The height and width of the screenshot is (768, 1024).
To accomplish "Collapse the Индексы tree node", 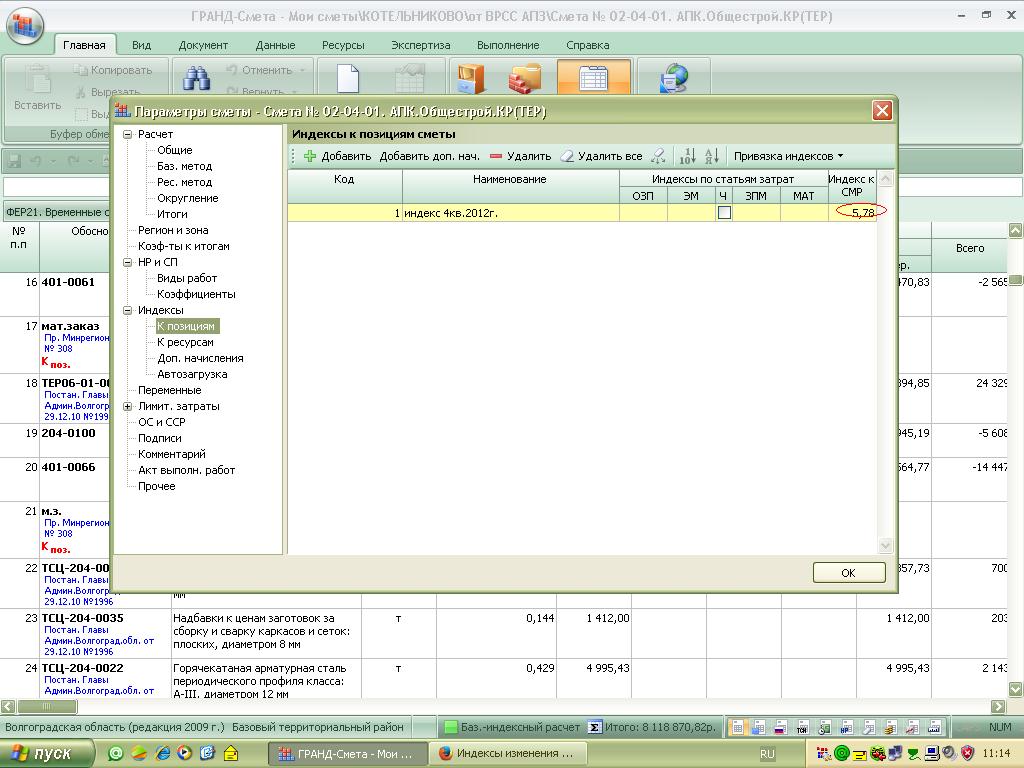I will tap(127, 310).
